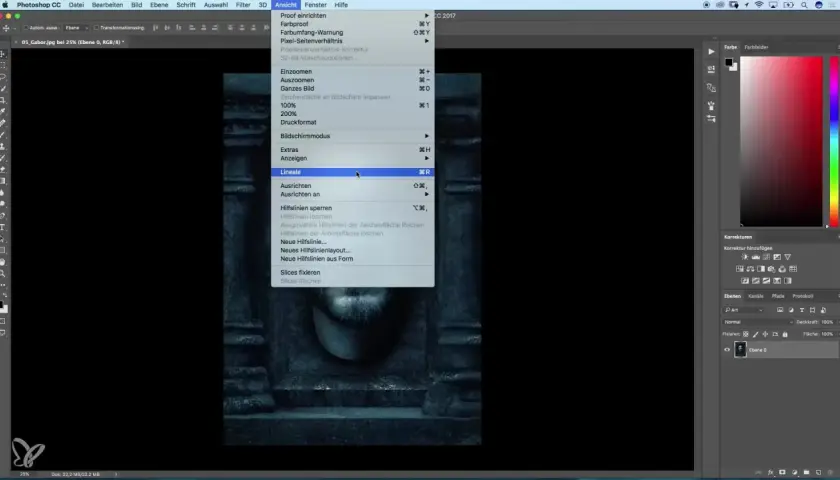Image resolution: width=840 pixels, height=480 pixels.
Task: Select the Crop tool
Action: tap(3, 100)
